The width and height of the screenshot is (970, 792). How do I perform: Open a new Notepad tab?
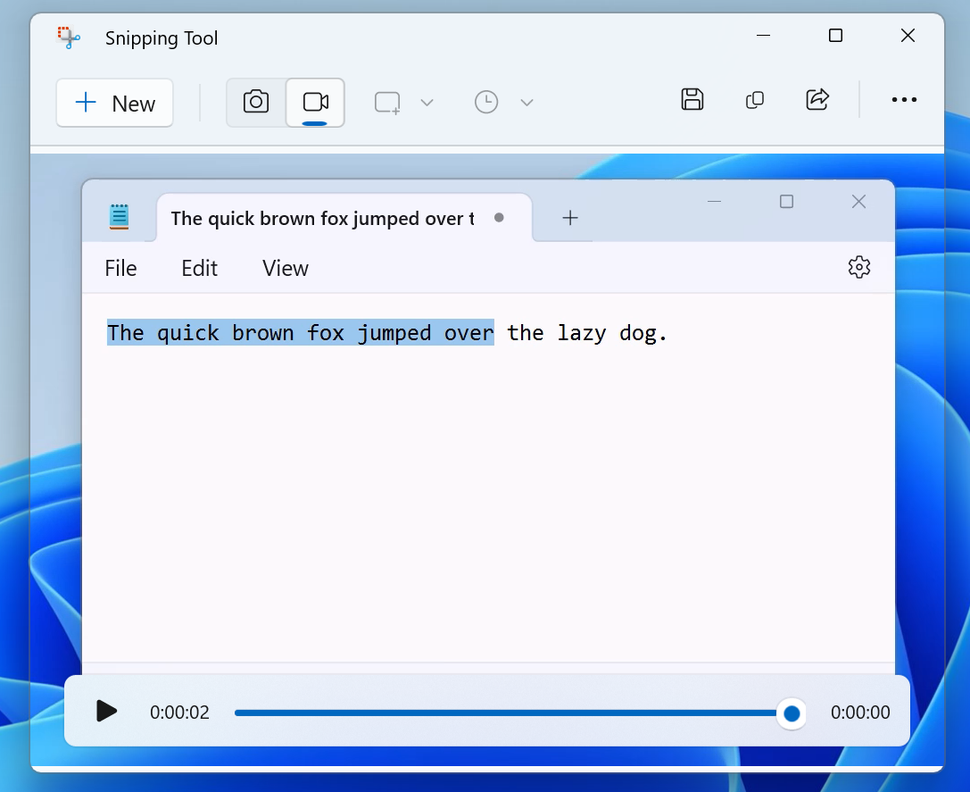click(570, 217)
